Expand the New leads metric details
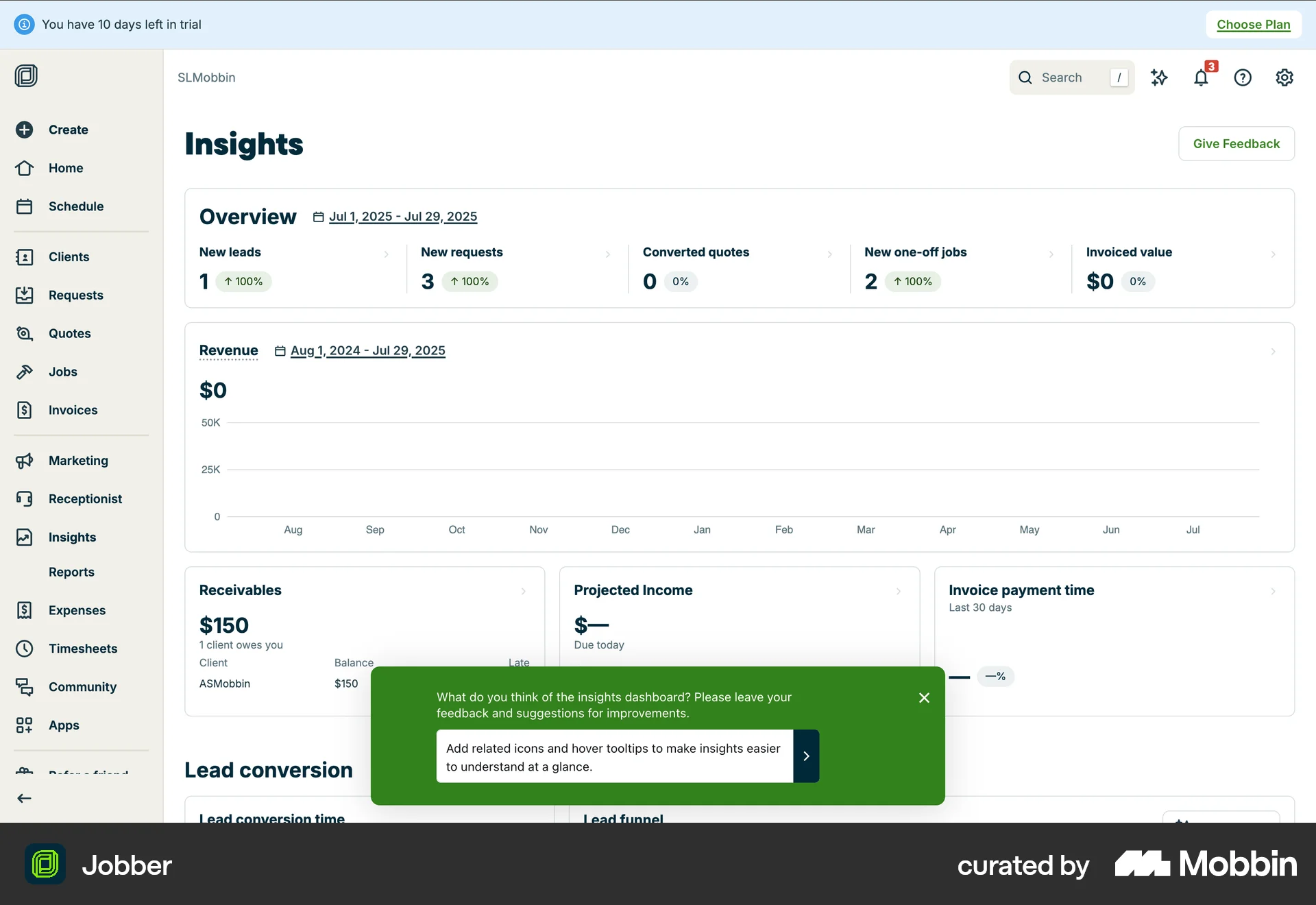1316x905 pixels. point(387,254)
